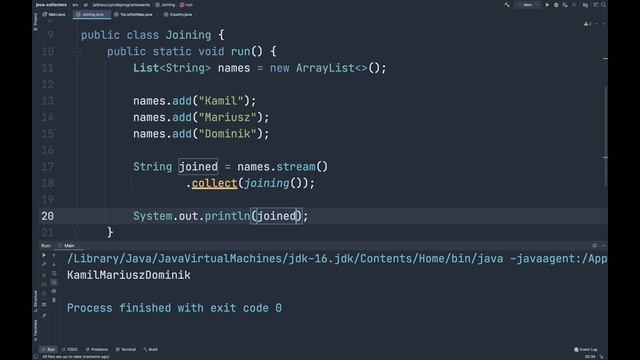Click the Joining class breadcrumb

tap(165, 5)
